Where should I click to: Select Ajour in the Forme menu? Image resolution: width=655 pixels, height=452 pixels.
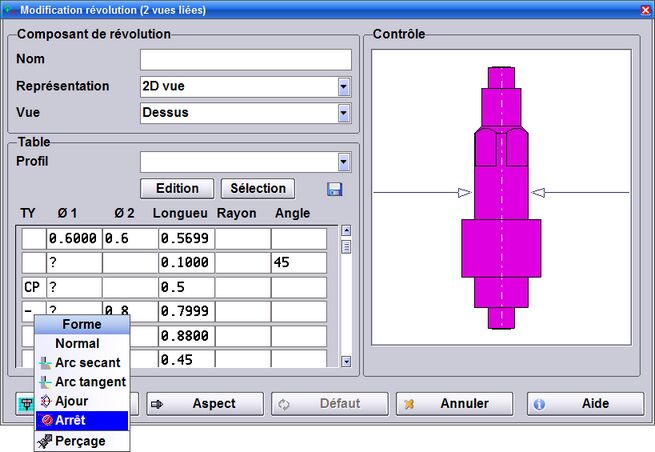[82, 401]
